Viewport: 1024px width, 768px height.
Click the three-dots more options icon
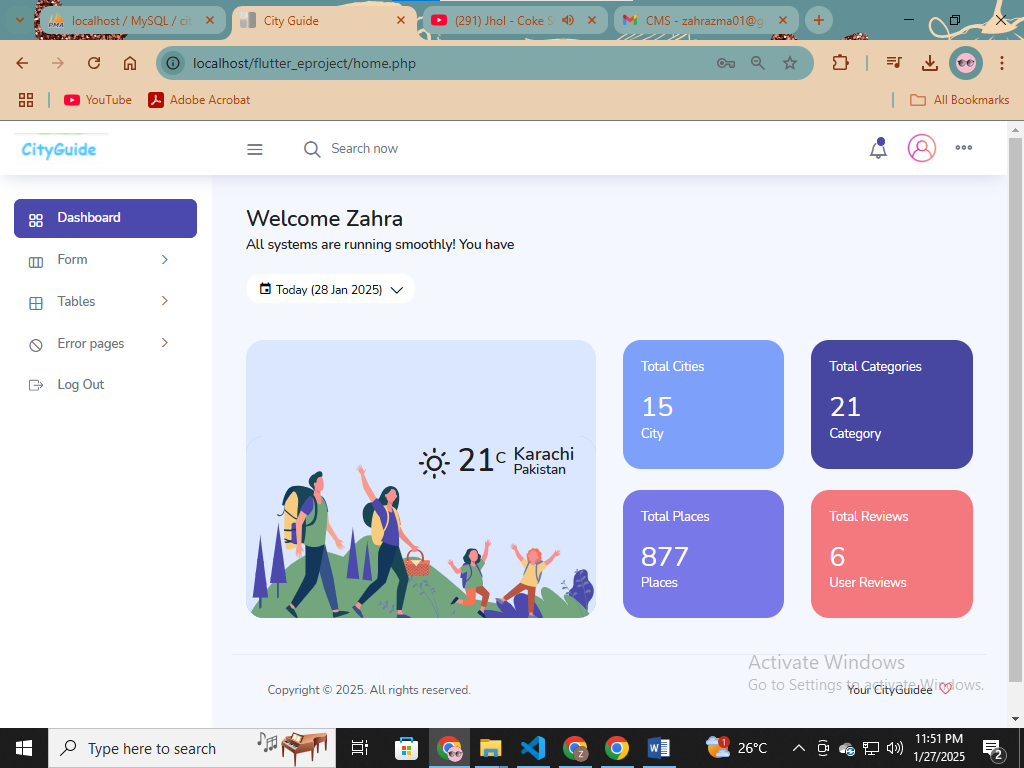(963, 148)
